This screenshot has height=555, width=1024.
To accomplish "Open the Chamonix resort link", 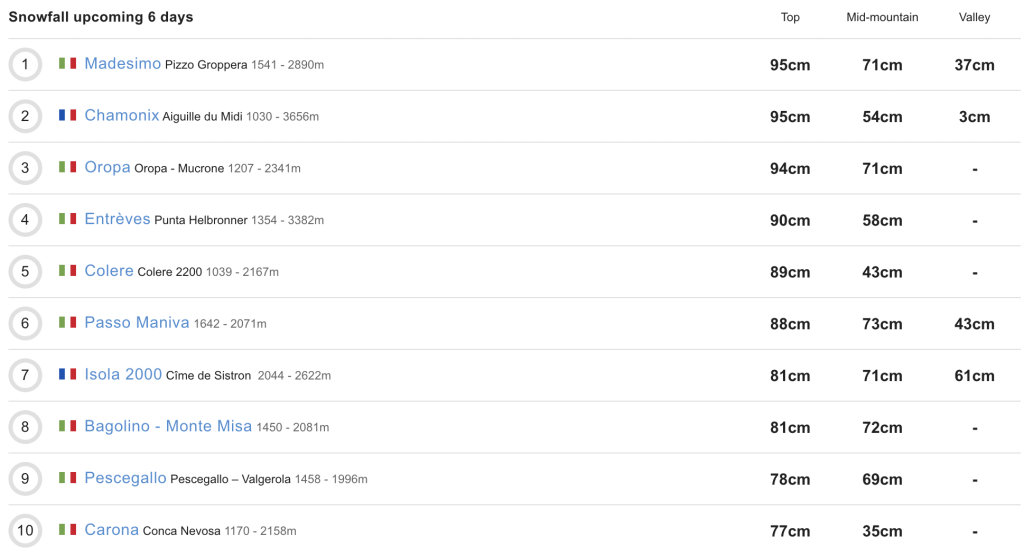I will [x=121, y=116].
